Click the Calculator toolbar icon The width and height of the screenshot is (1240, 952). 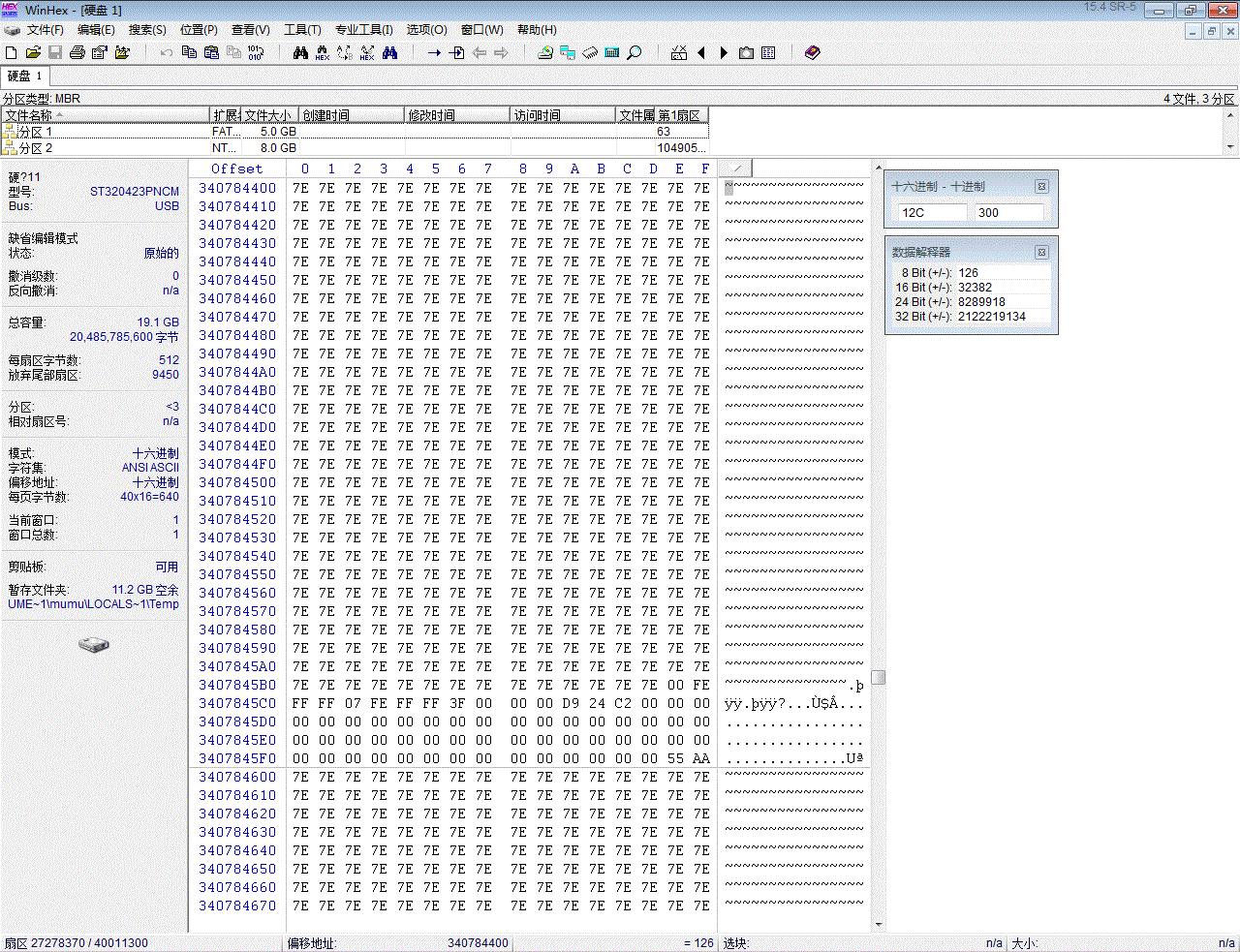[612, 52]
